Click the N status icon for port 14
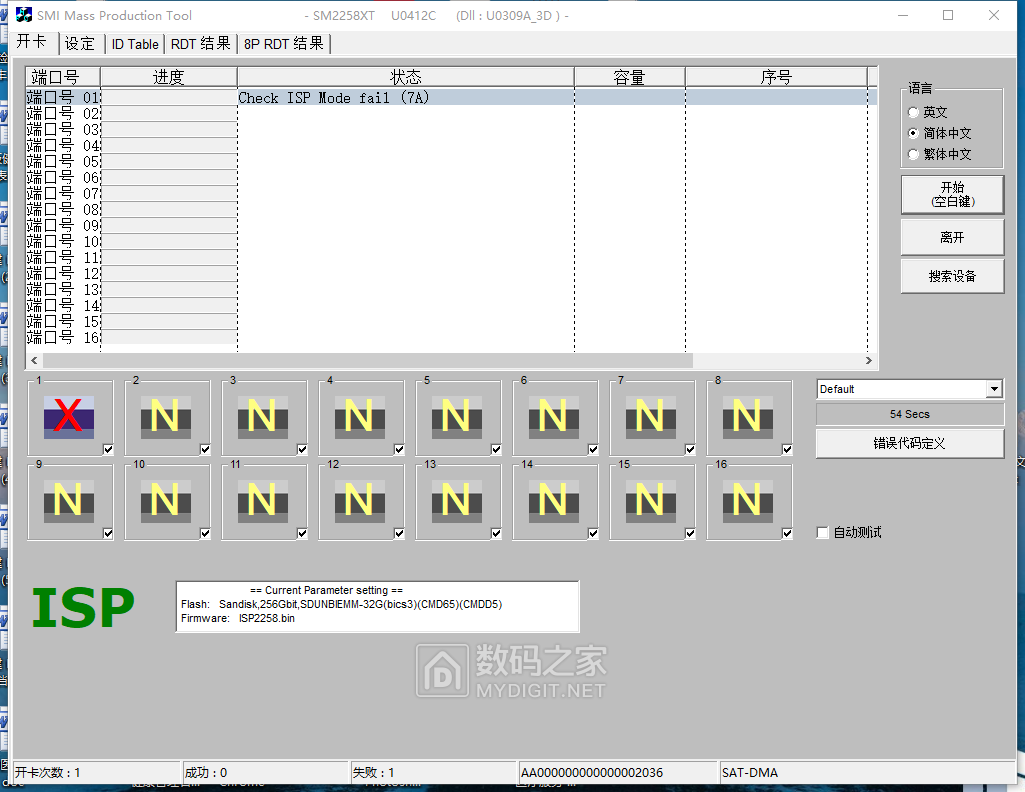 point(554,501)
